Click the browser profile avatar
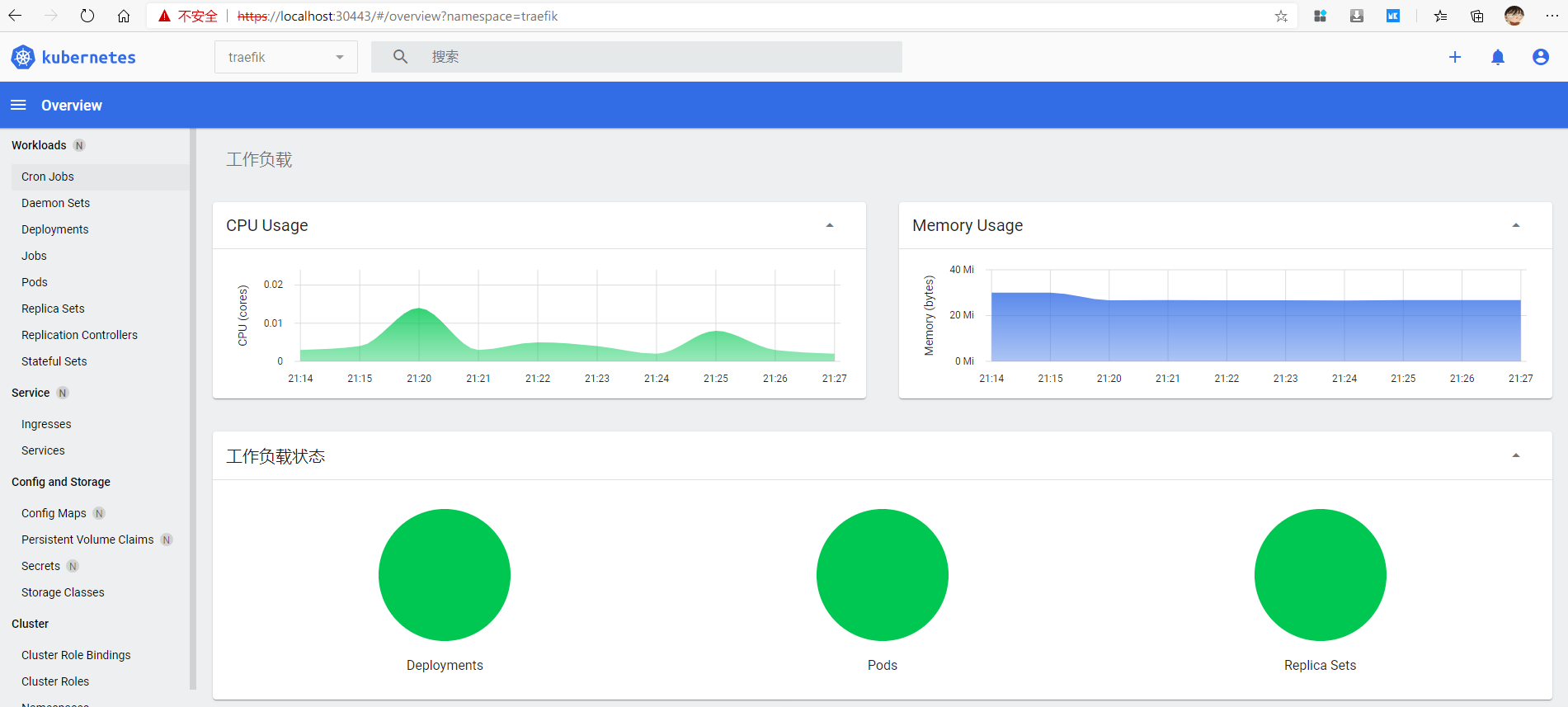 [1514, 16]
